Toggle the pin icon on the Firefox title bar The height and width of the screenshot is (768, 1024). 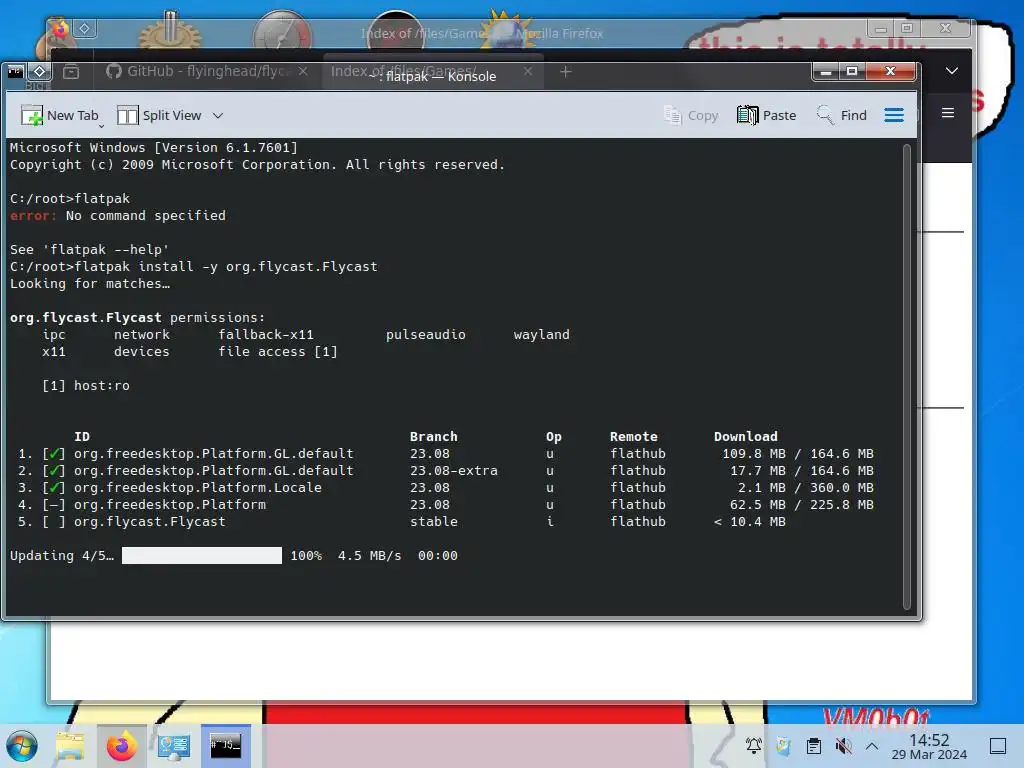85,29
